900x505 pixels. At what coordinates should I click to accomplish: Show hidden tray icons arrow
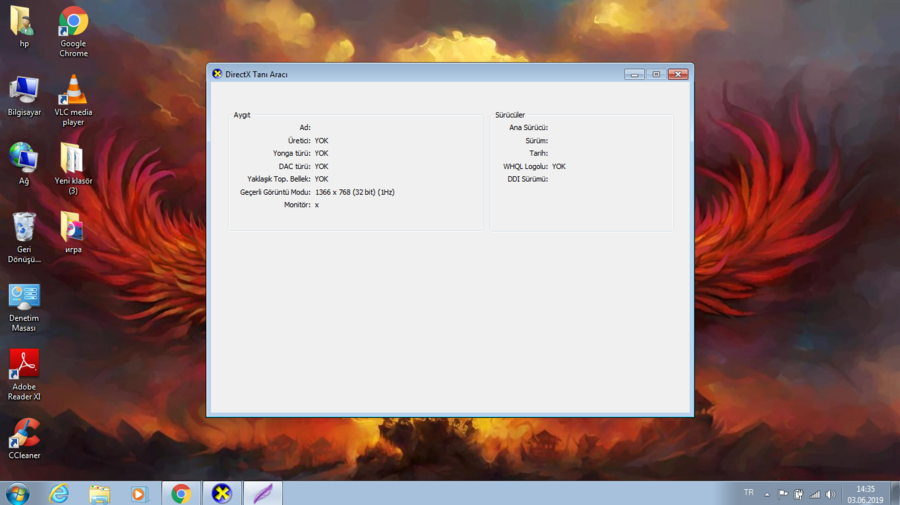pos(767,494)
